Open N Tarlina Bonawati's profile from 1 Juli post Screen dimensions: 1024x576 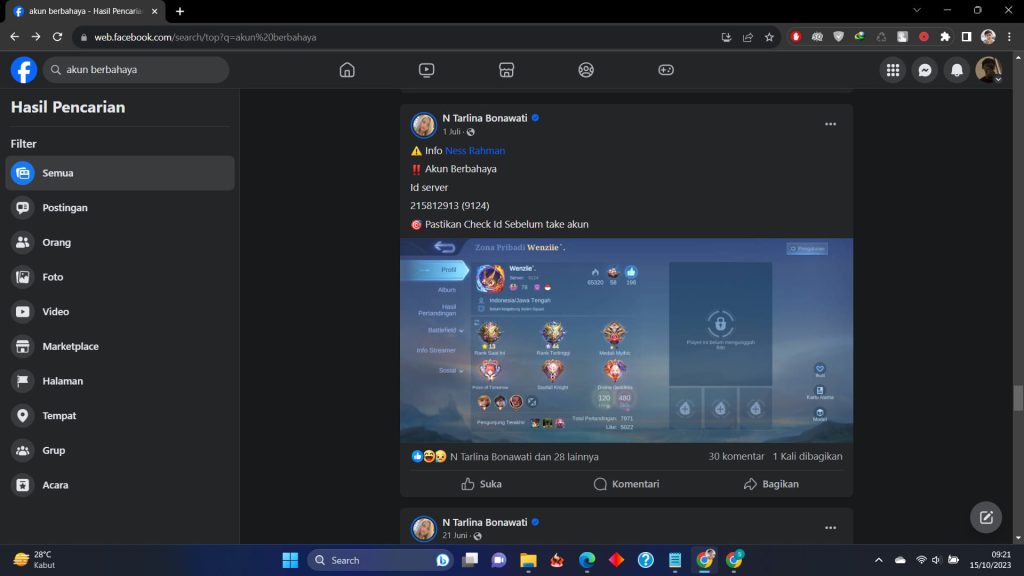pyautogui.click(x=485, y=118)
